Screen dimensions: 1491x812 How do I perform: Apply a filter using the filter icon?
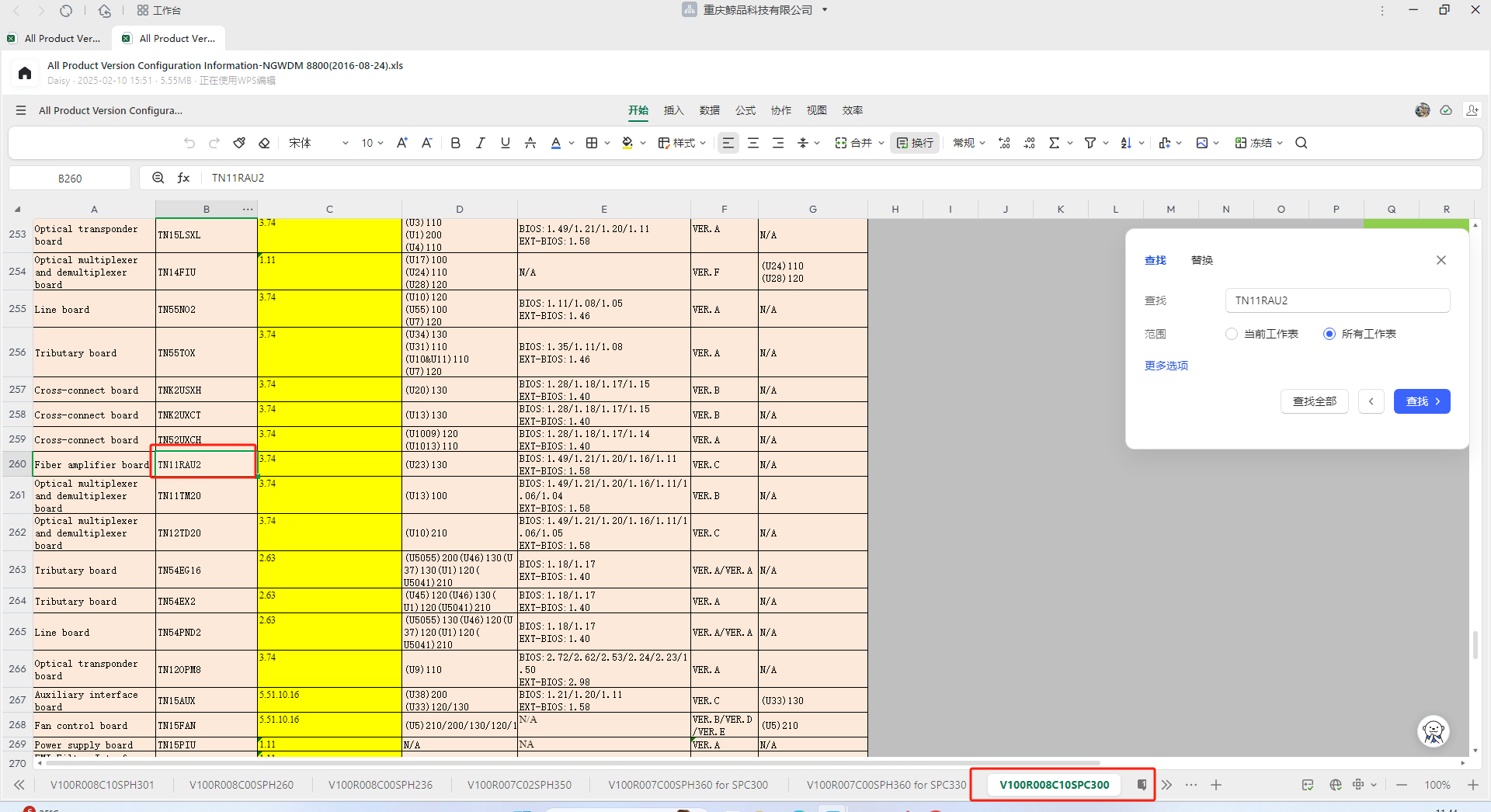click(1090, 143)
